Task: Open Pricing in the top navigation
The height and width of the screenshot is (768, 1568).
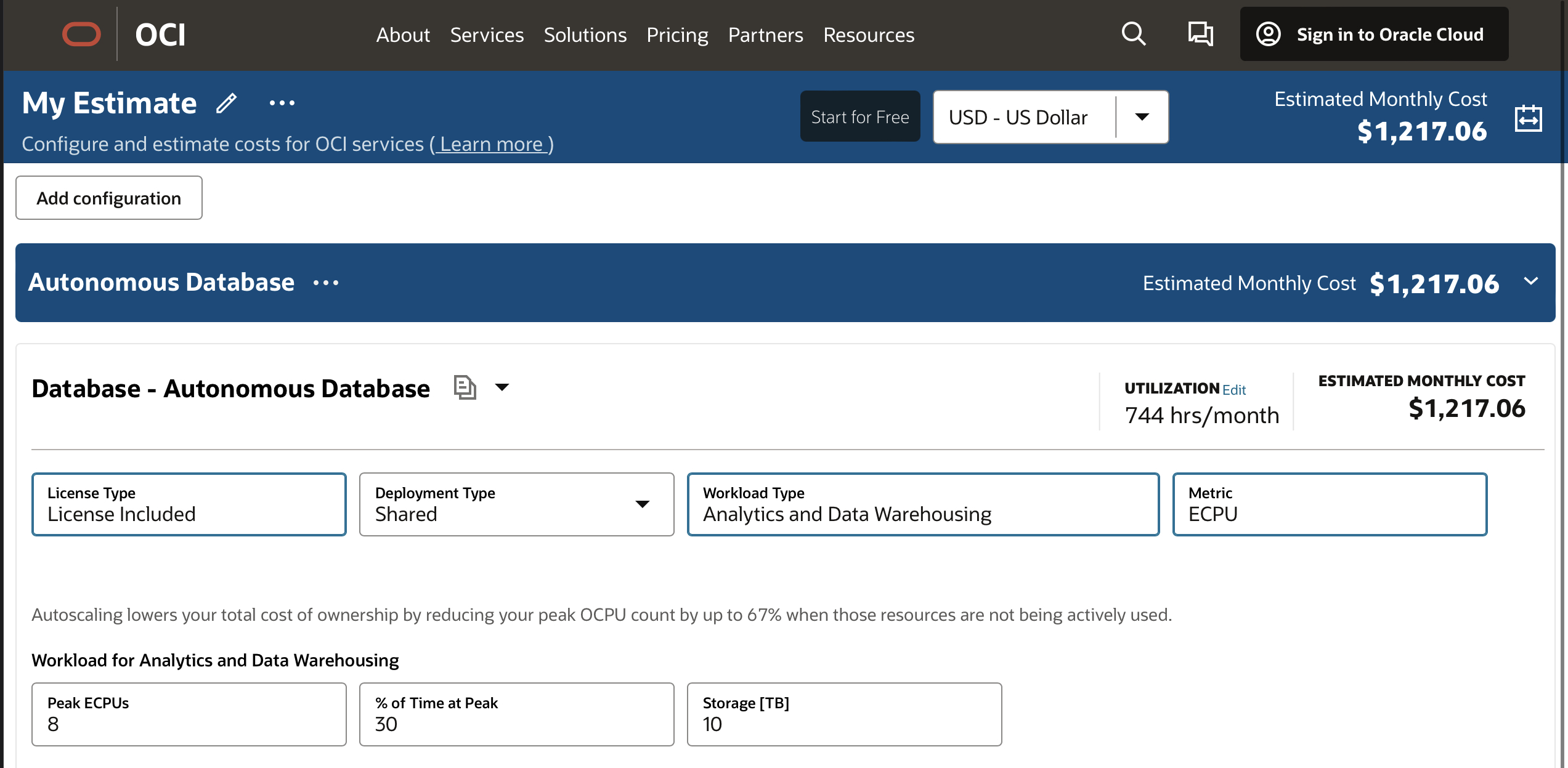Action: pos(677,35)
